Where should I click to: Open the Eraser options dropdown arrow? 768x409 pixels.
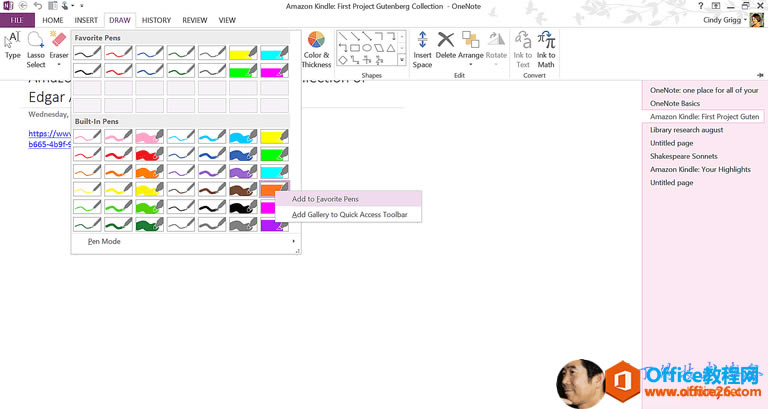click(x=59, y=64)
